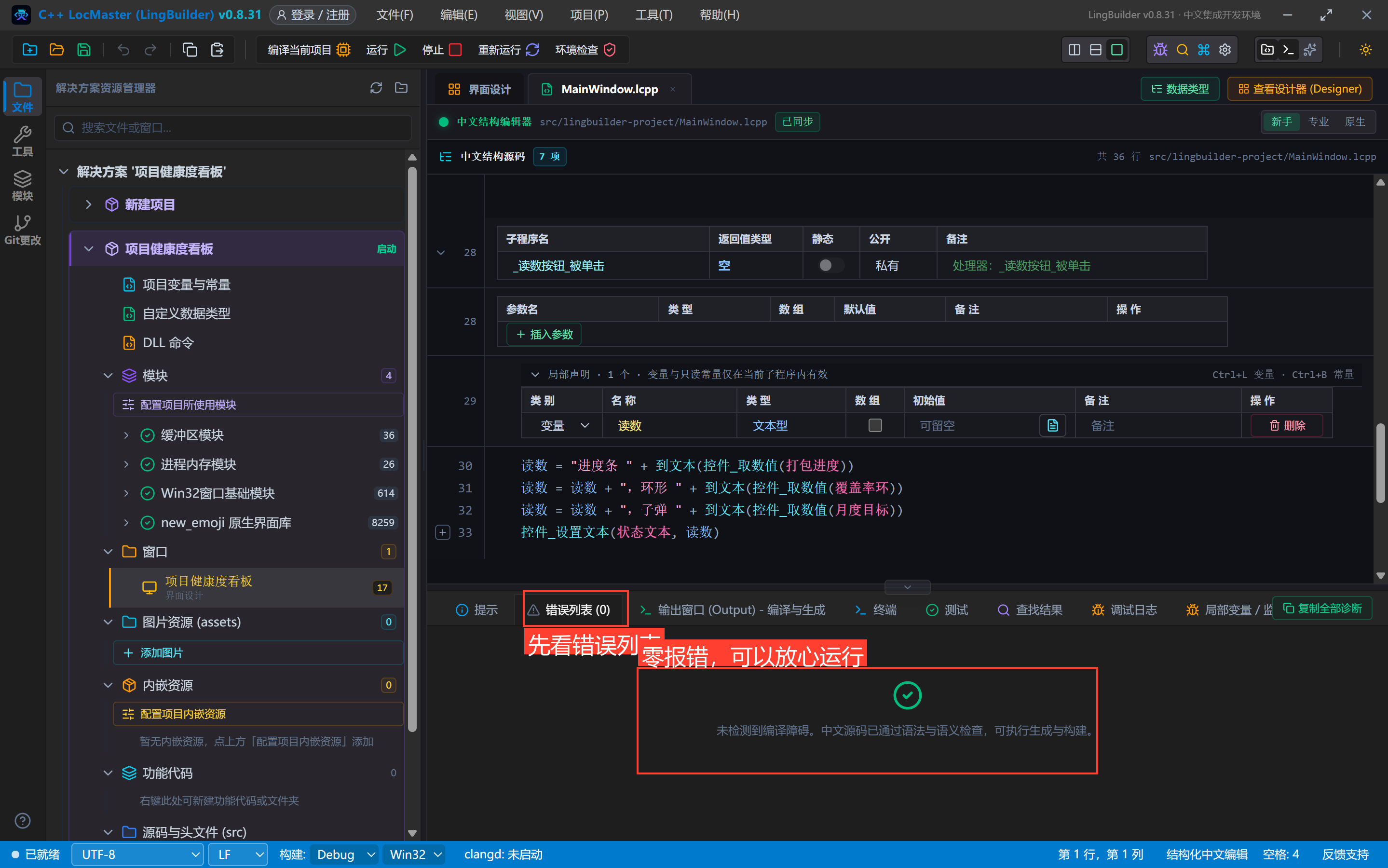The image size is (1388, 868).
Task: Click the initial value edit document icon
Action: (x=1053, y=425)
